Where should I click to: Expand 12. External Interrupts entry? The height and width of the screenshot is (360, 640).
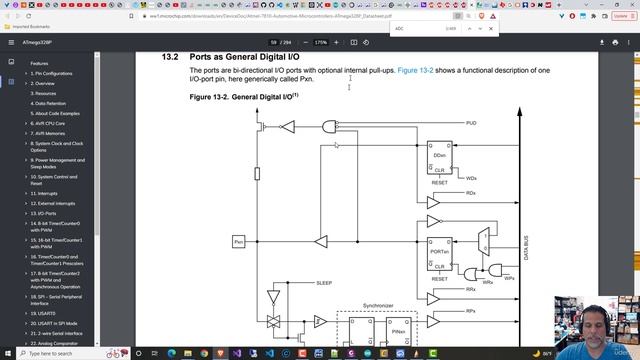(x=26, y=203)
